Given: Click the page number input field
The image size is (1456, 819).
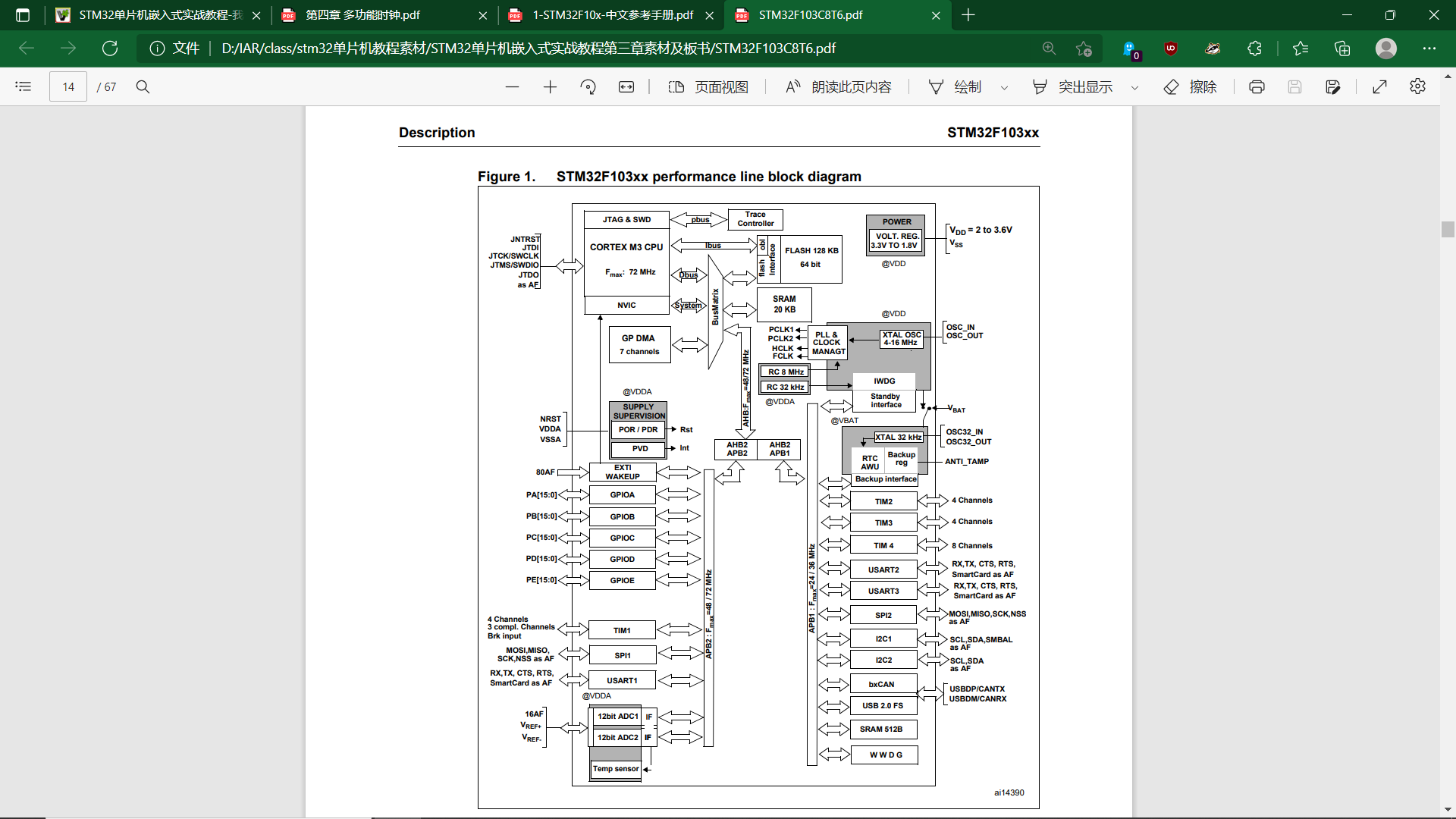Looking at the screenshot, I should (x=68, y=86).
